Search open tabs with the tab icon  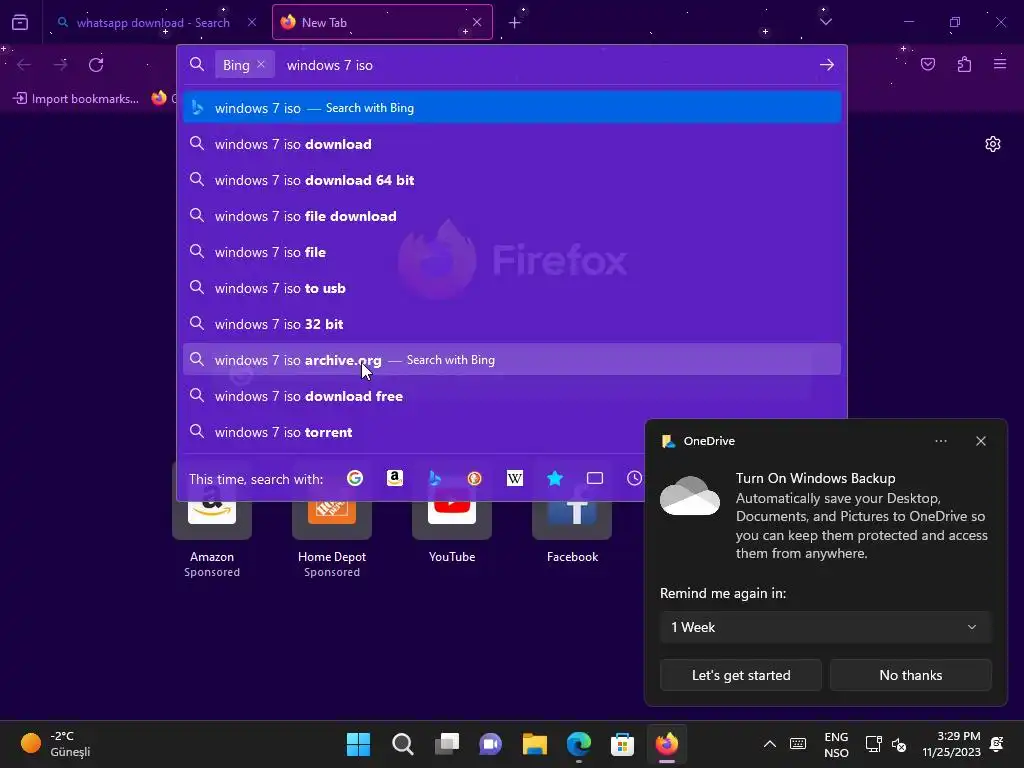[x=594, y=479]
